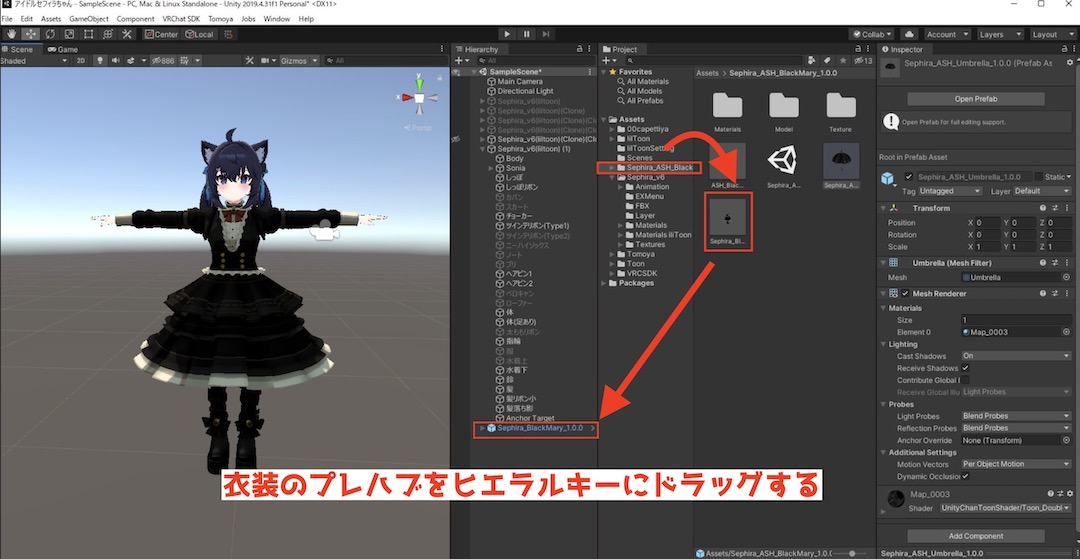Viewport: 1080px width, 559px height.
Task: Toggle Center pivot button
Action: (162, 34)
